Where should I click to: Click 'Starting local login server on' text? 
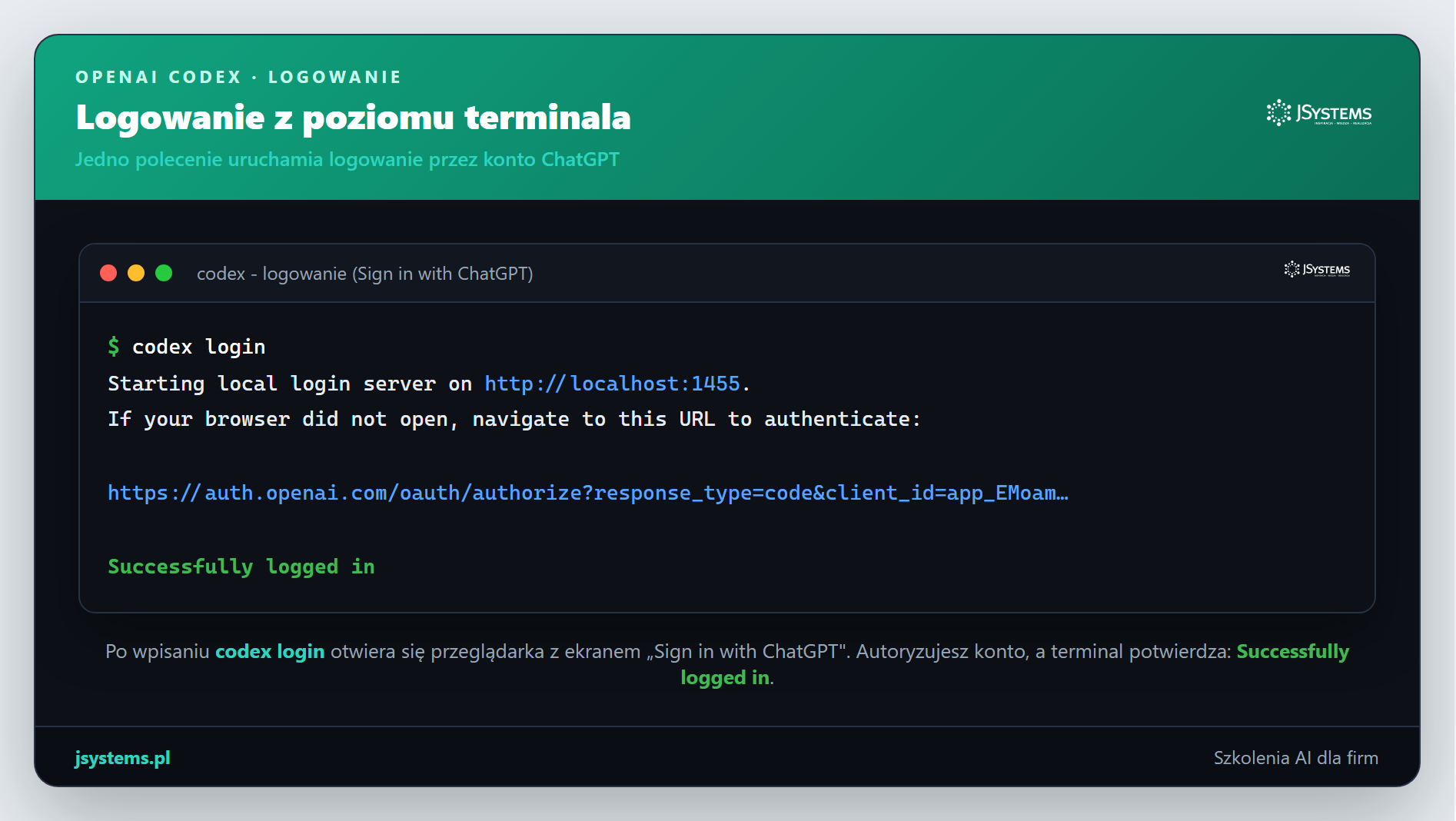click(290, 383)
